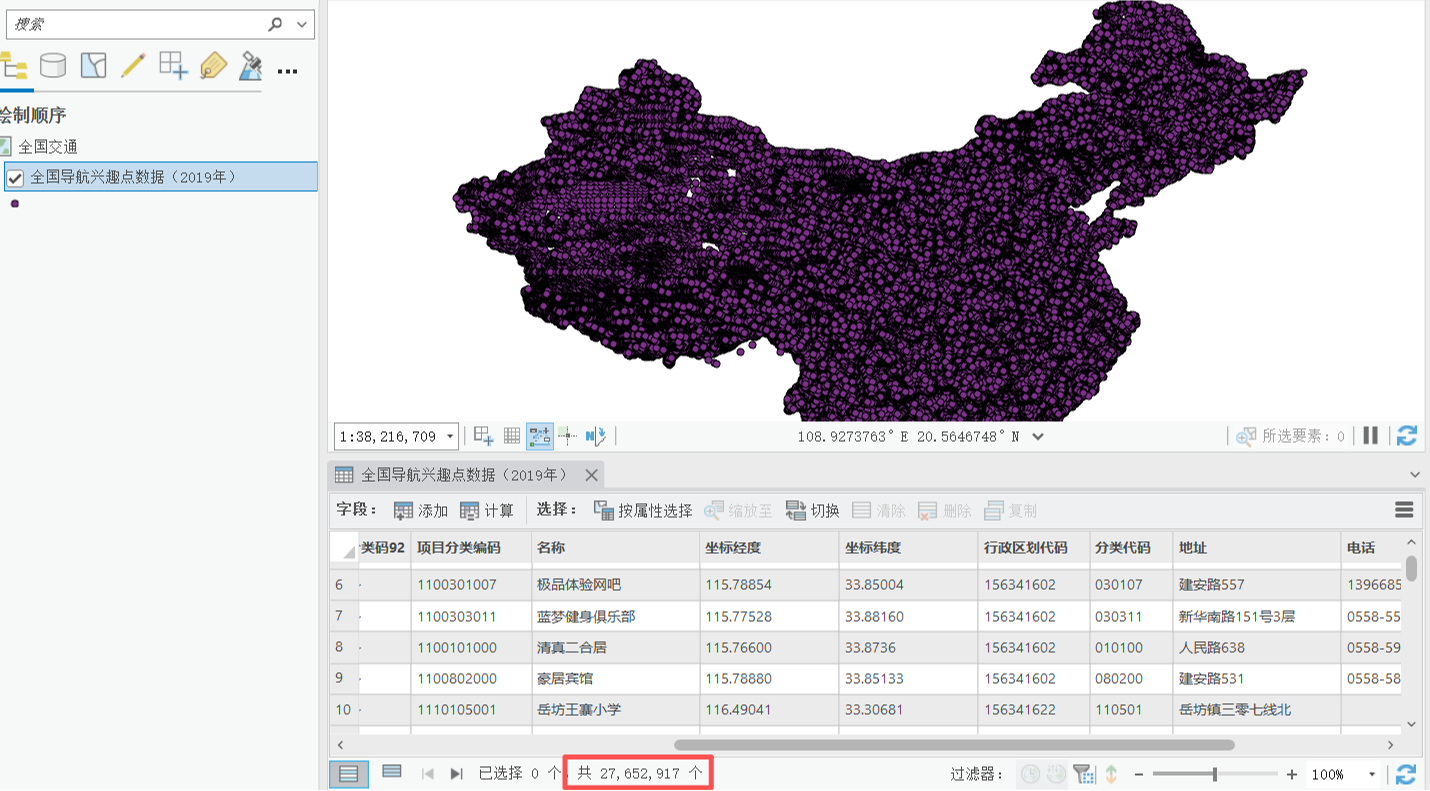Image resolution: width=1430 pixels, height=791 pixels.
Task: Open the attribute table hamburger menu
Action: click(1404, 510)
